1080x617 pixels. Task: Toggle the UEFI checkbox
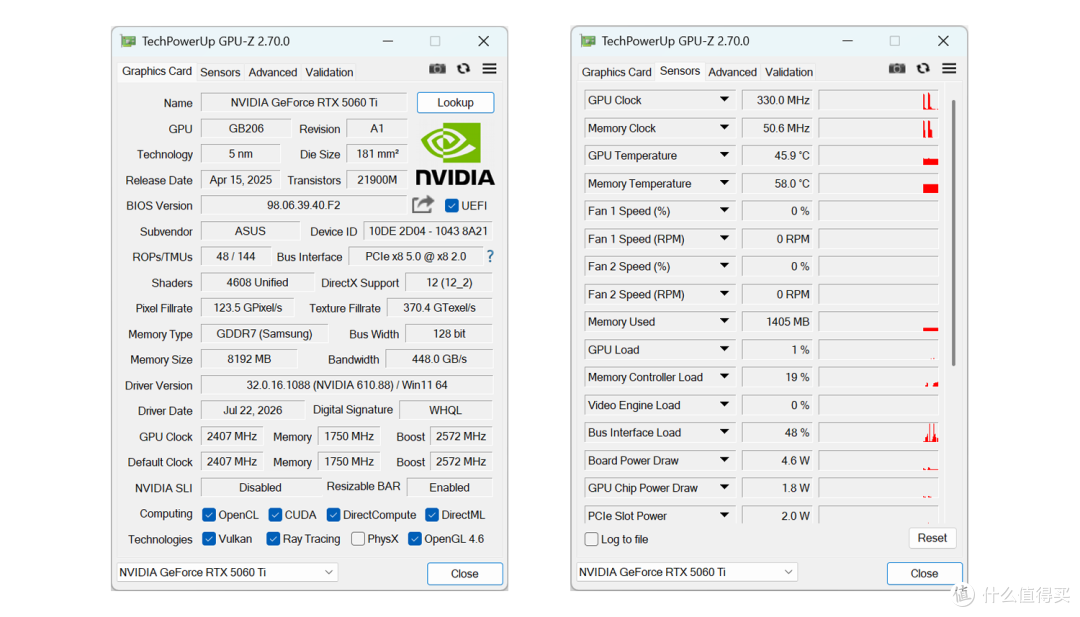(x=452, y=205)
